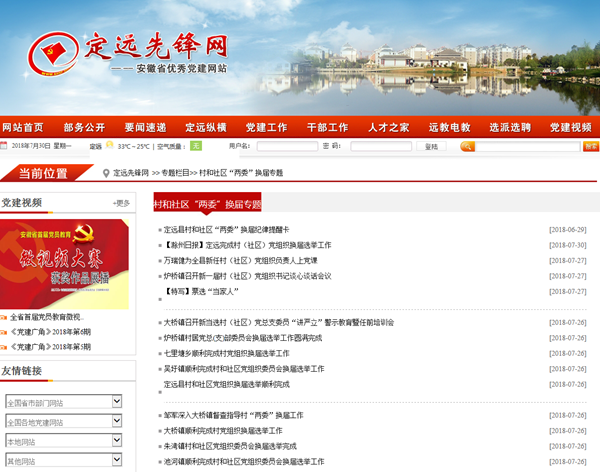Click video icon beside 全省首届党员教育微视
Screen dimensions: 600x472
[3, 317]
